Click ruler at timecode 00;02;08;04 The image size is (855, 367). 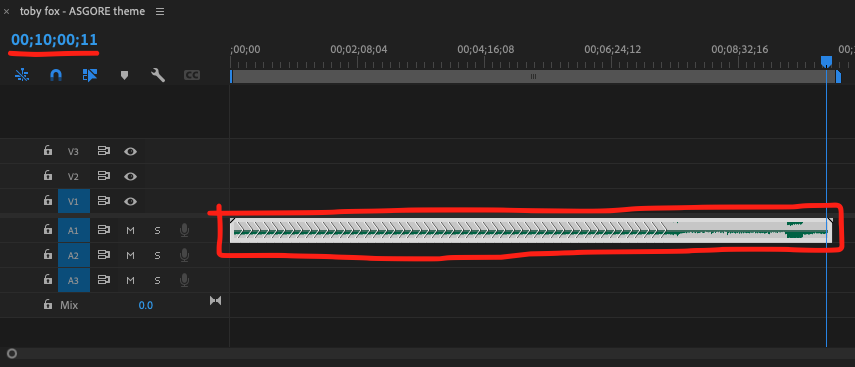(359, 50)
